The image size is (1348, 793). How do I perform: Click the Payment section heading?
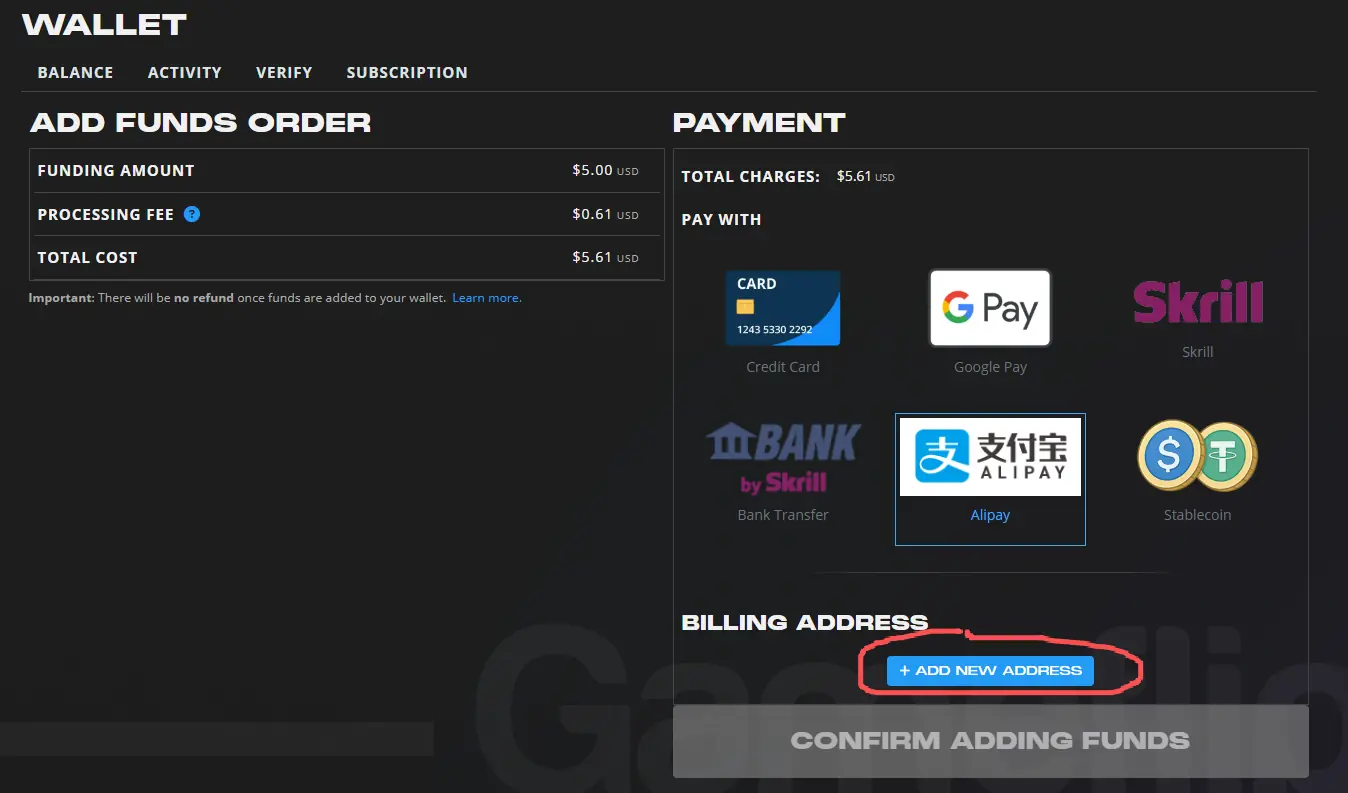[759, 122]
